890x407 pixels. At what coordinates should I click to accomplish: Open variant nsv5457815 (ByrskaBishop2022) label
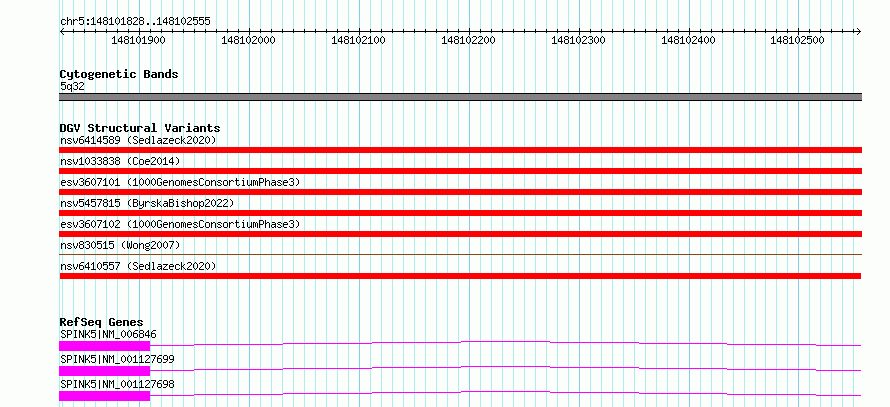(x=147, y=203)
